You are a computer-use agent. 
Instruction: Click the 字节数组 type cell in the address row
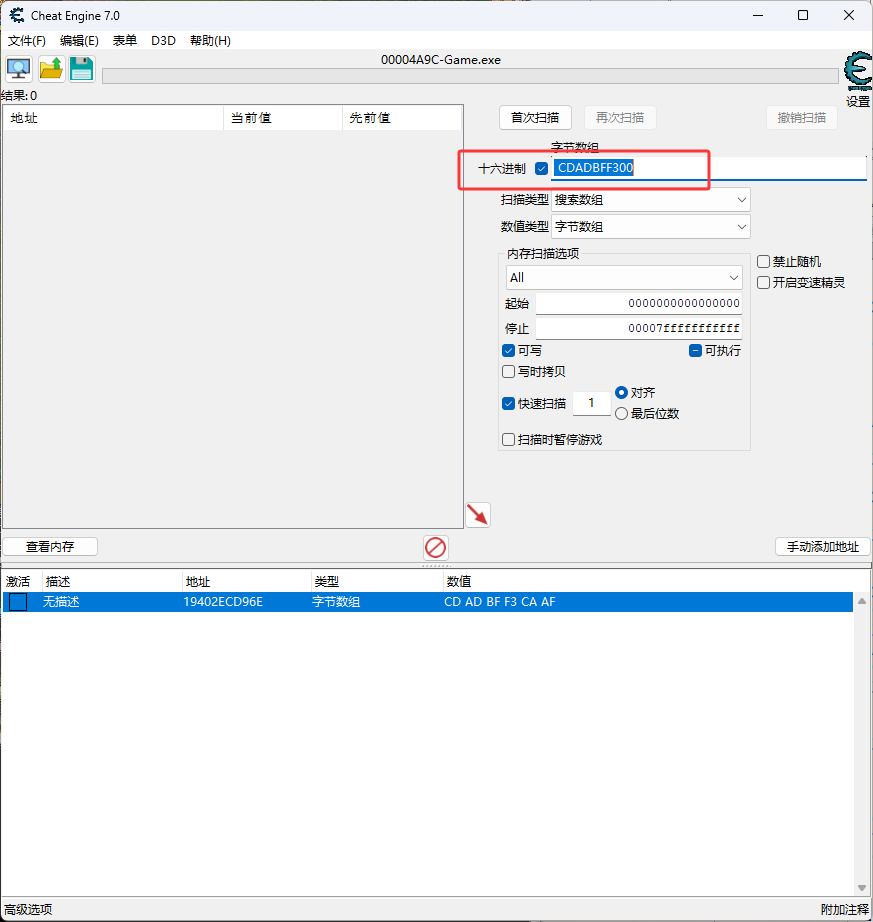(336, 602)
